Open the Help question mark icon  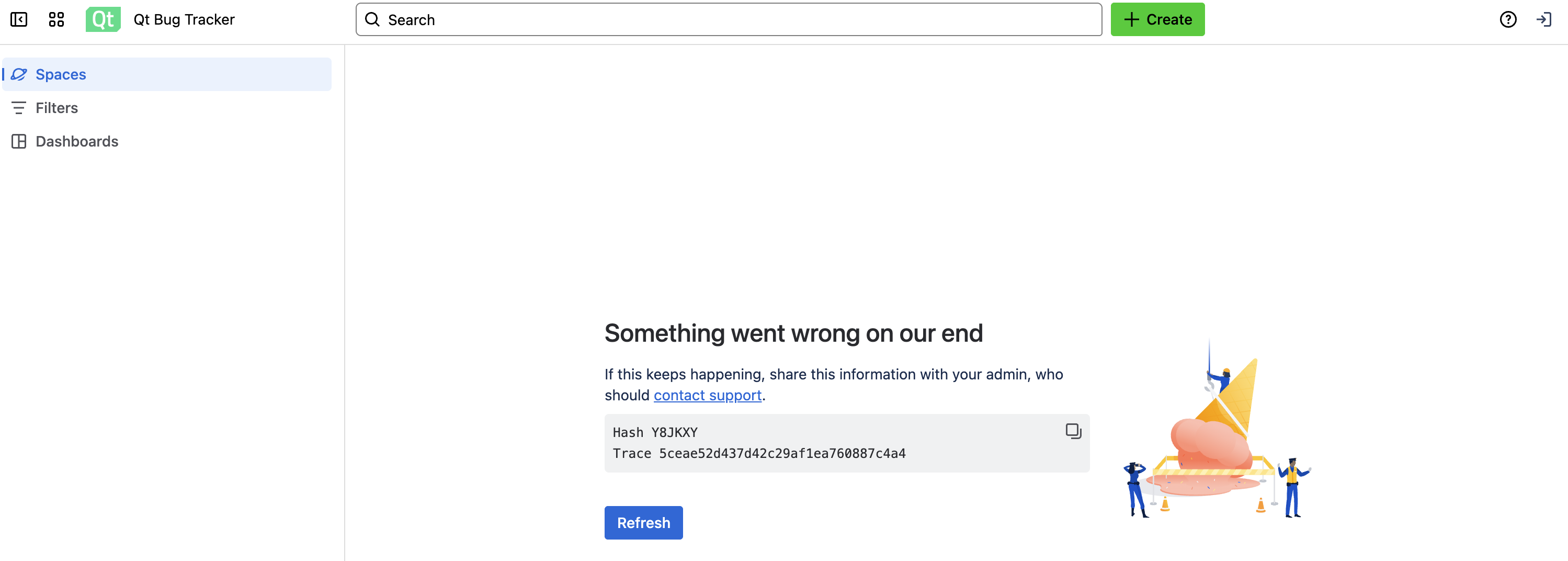pyautogui.click(x=1508, y=19)
